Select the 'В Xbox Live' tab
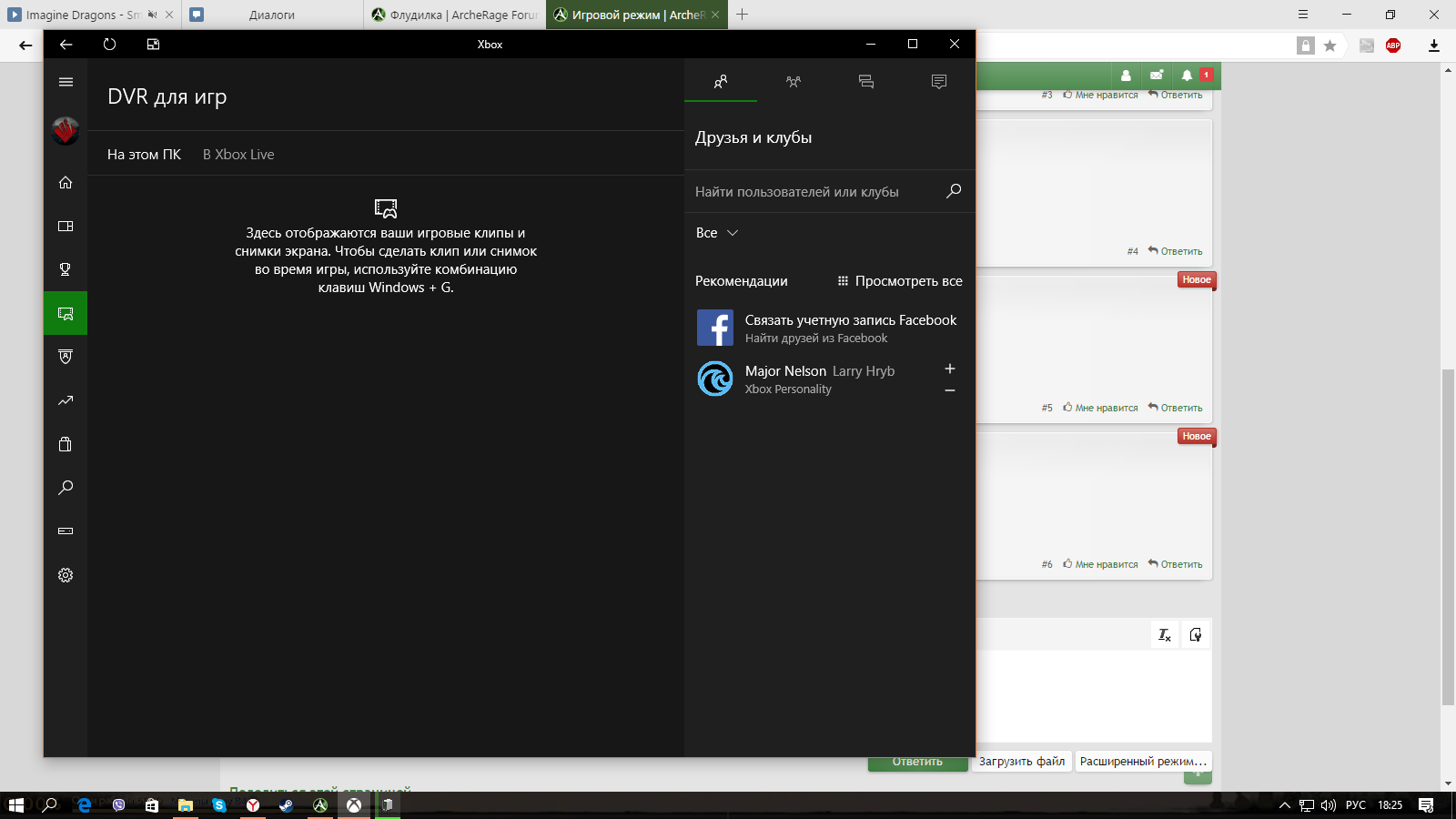This screenshot has width=1456, height=819. tap(238, 155)
